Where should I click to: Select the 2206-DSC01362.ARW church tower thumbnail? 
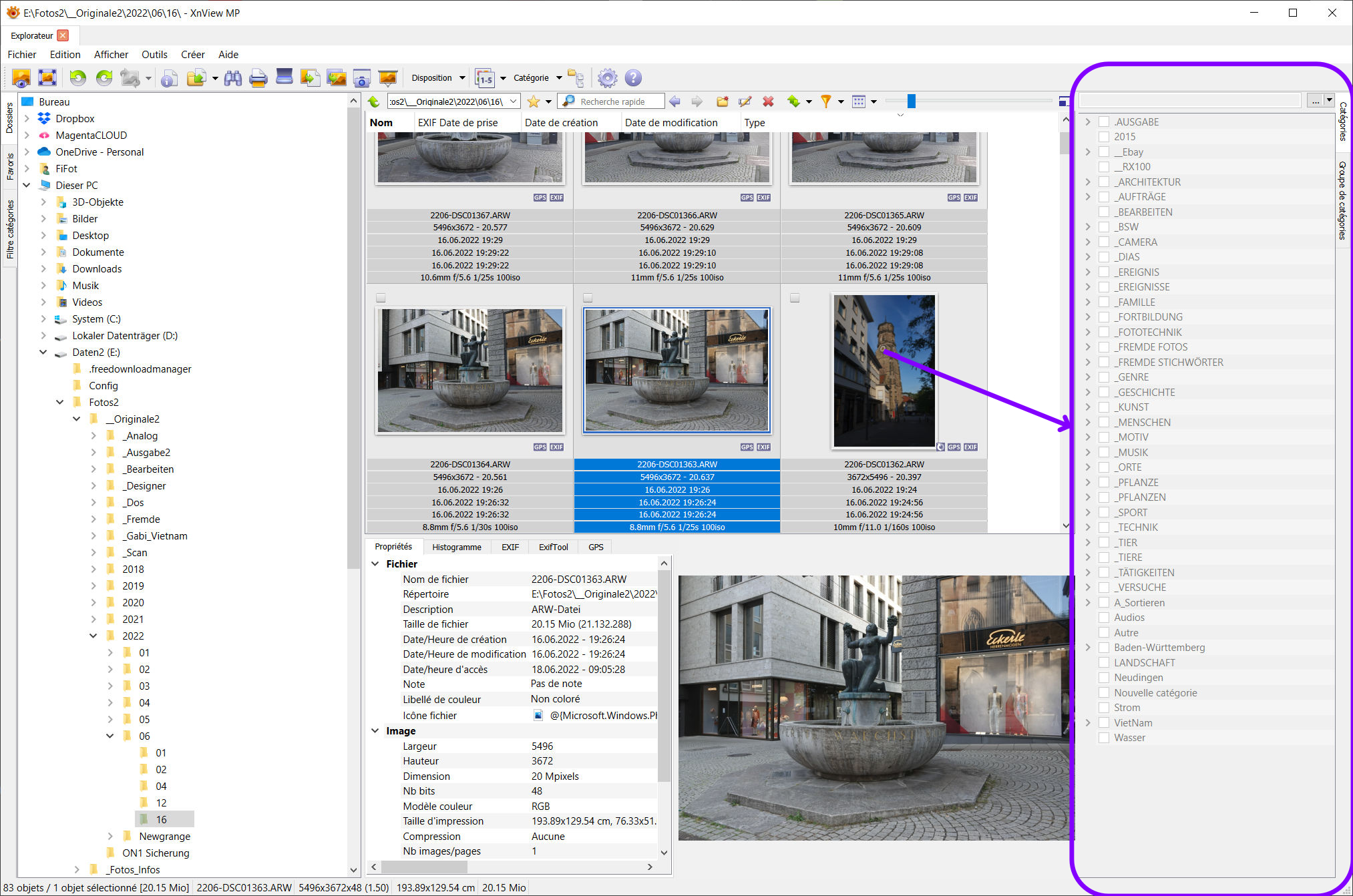(x=884, y=371)
